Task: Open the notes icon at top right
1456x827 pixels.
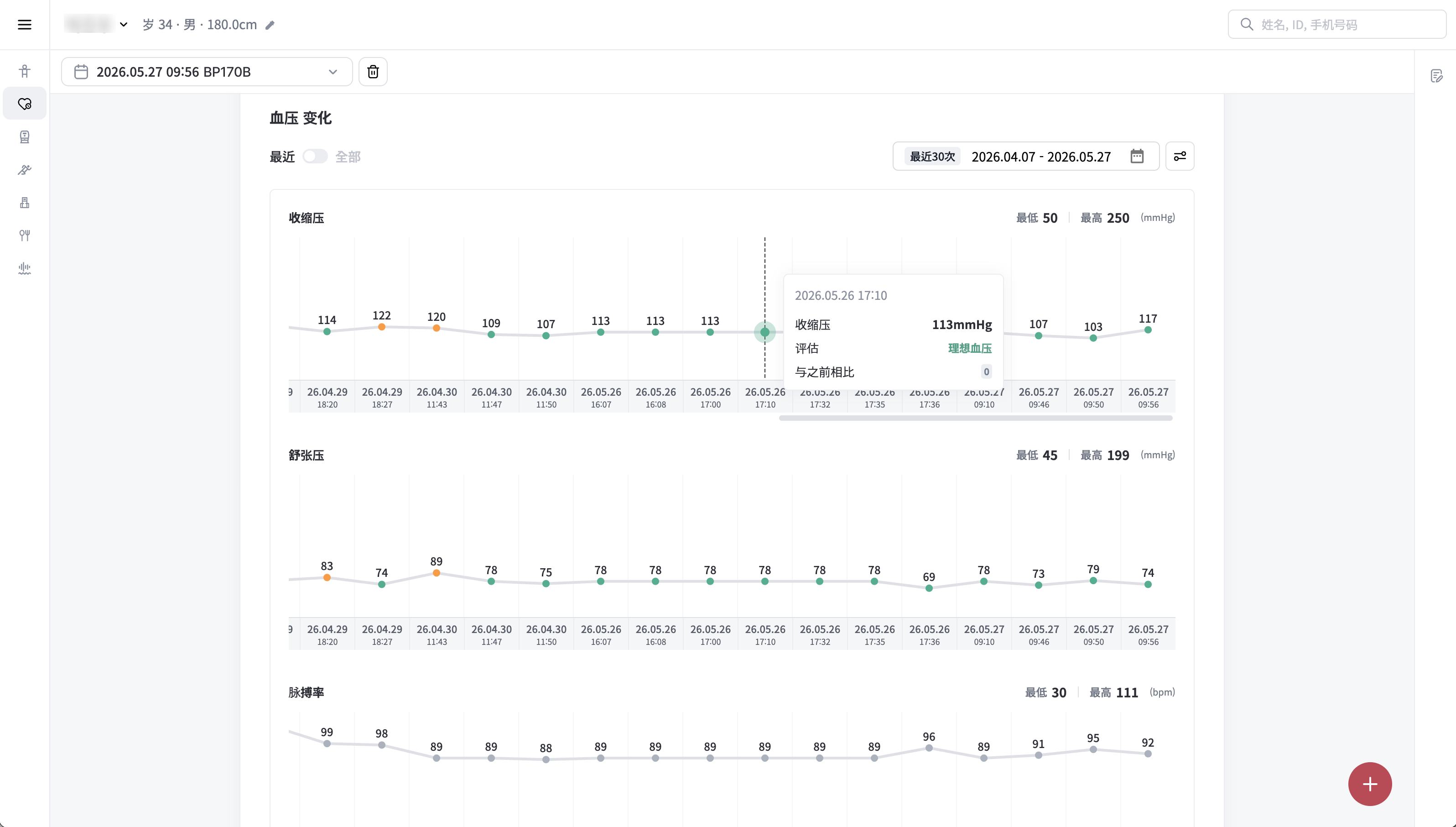Action: pyautogui.click(x=1436, y=76)
